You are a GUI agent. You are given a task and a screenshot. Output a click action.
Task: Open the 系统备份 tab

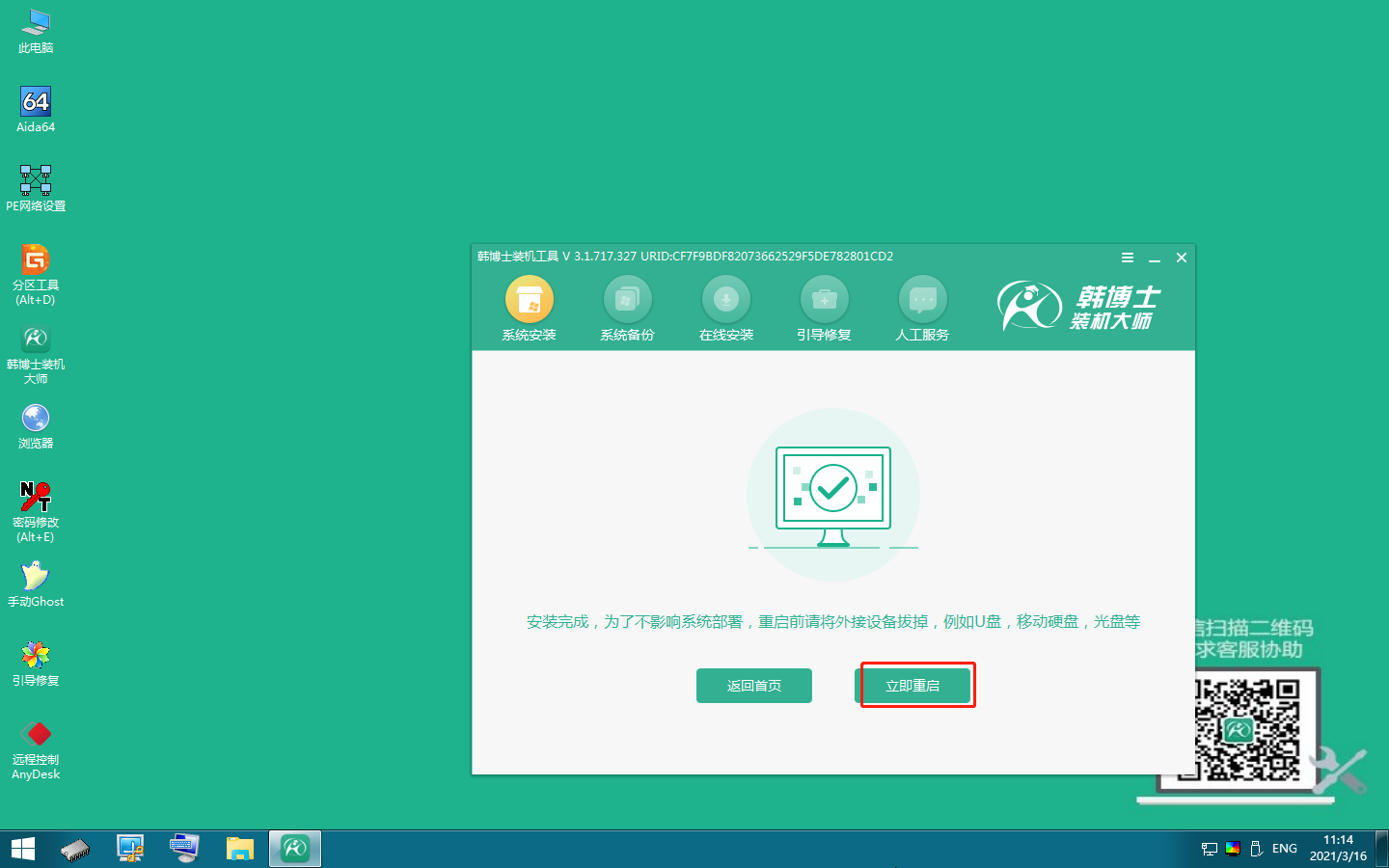tap(627, 301)
